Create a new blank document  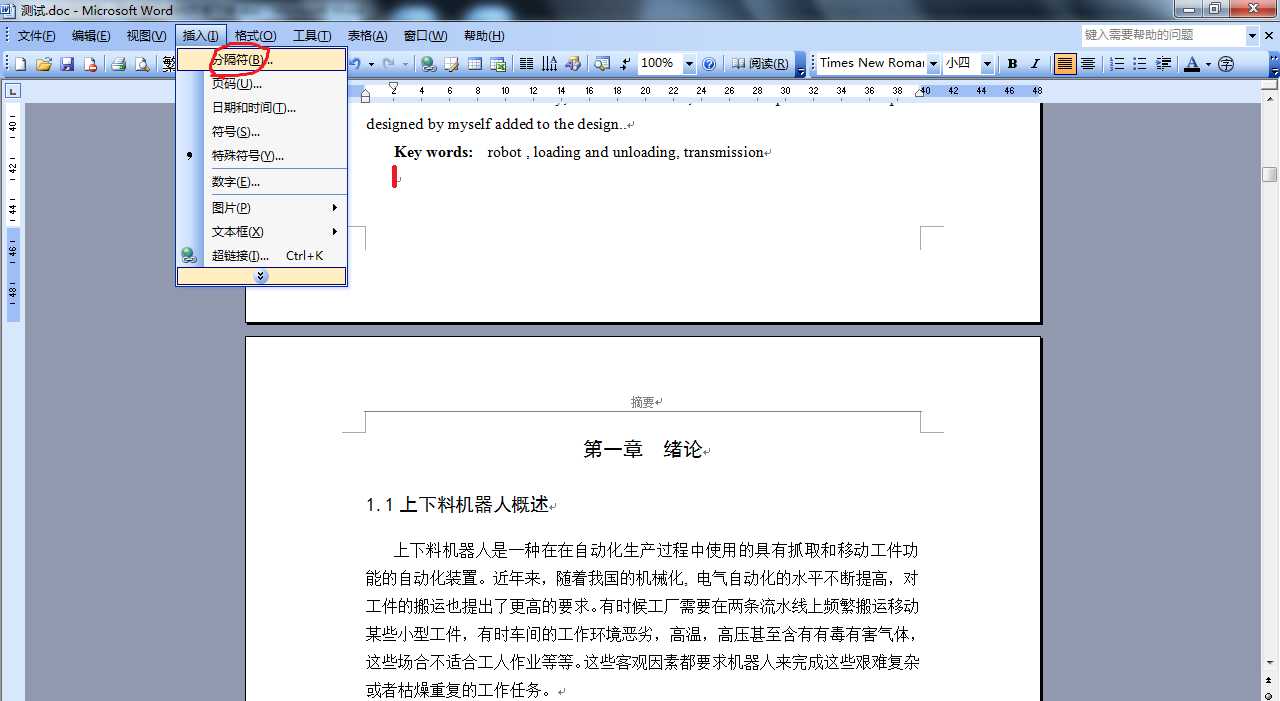[x=20, y=64]
